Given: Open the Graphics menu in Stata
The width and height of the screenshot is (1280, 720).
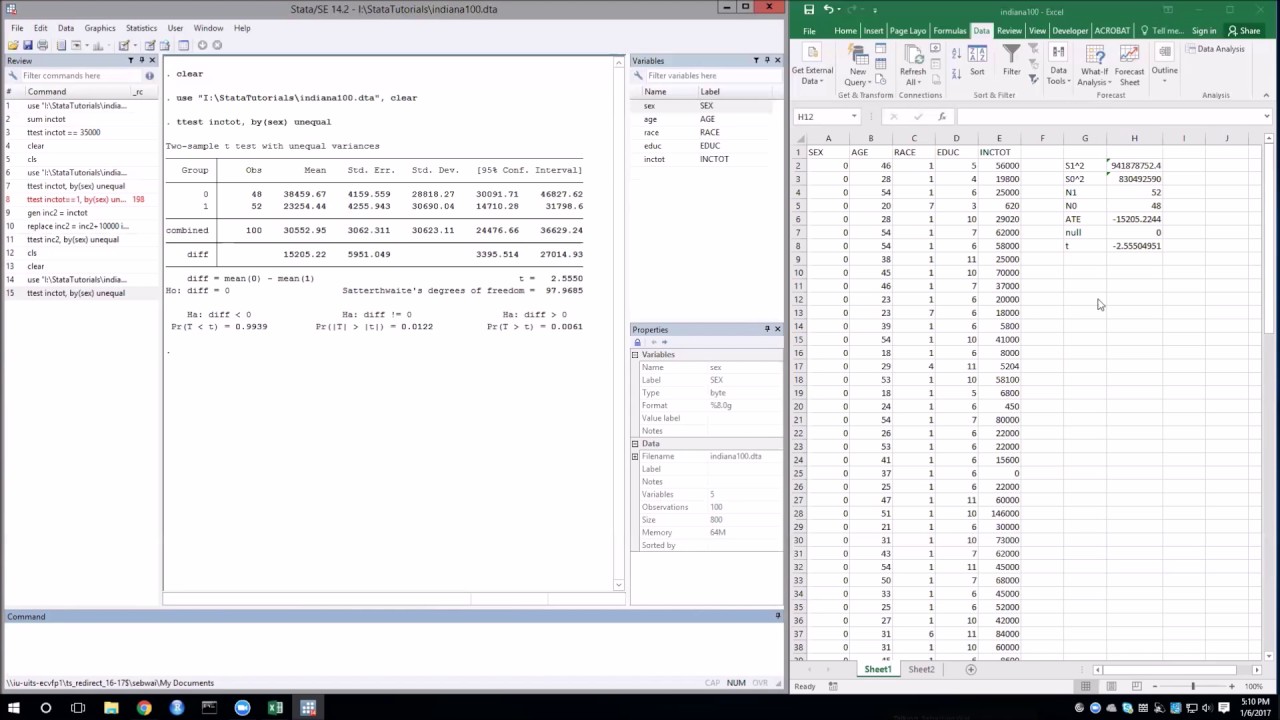Looking at the screenshot, I should pos(100,28).
